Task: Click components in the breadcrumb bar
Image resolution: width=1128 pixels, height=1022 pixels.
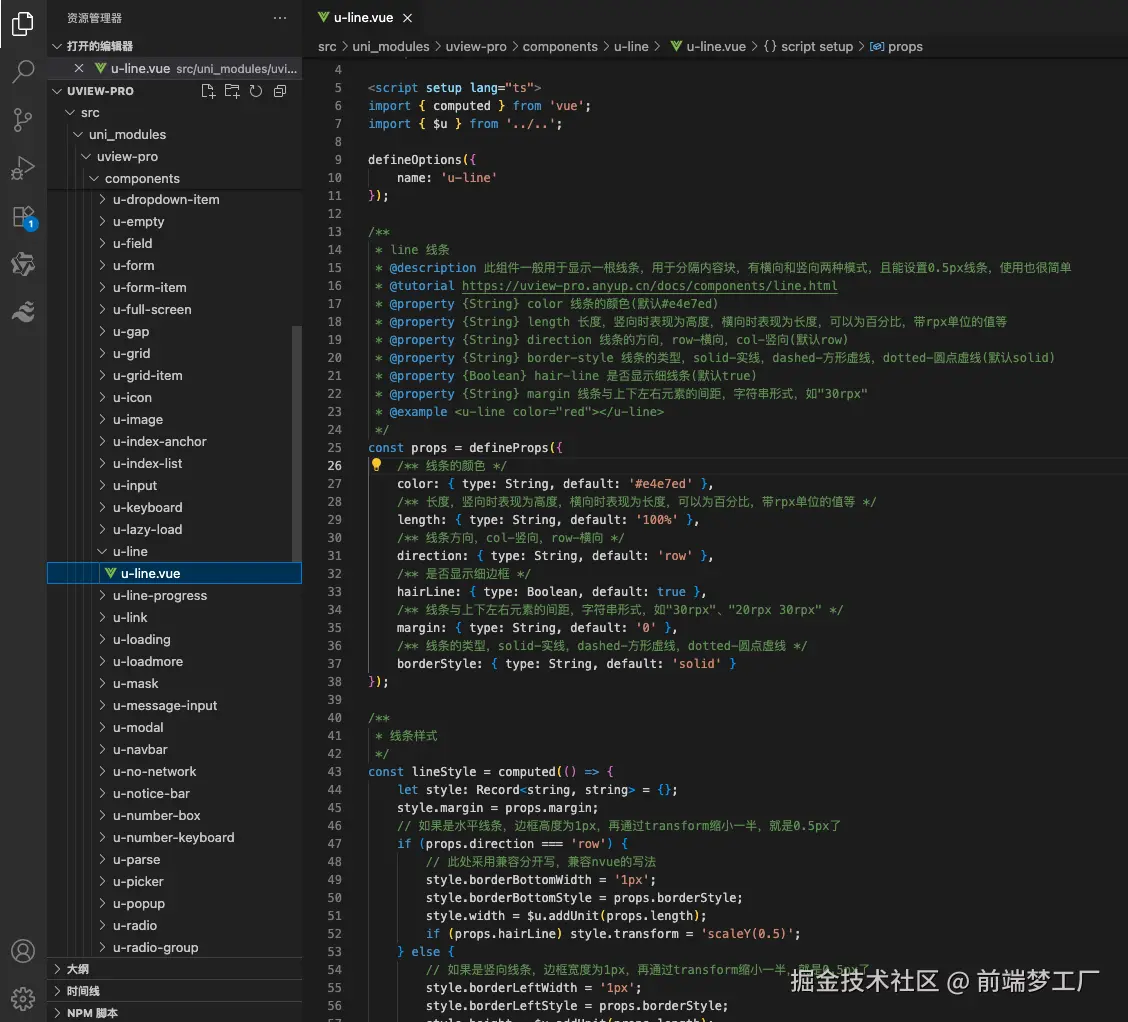Action: click(x=560, y=46)
